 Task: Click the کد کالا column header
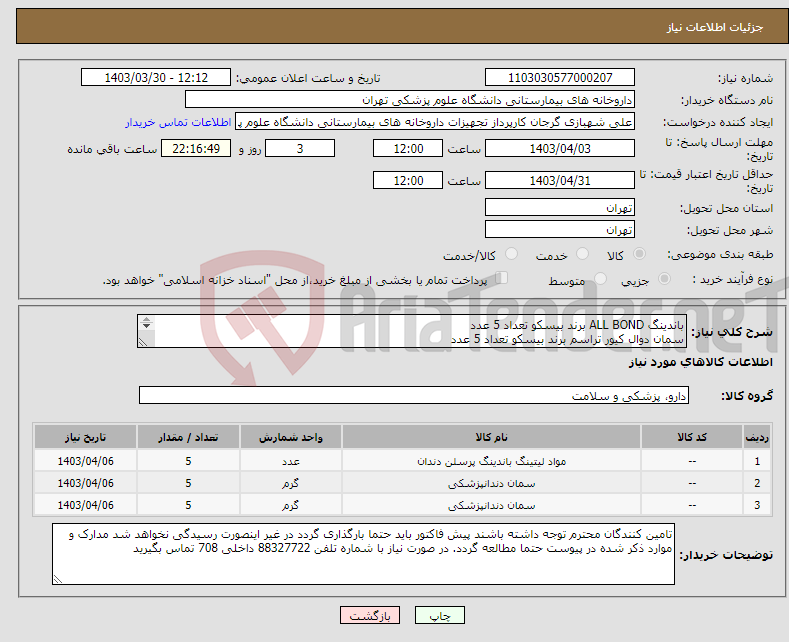pyautogui.click(x=692, y=437)
